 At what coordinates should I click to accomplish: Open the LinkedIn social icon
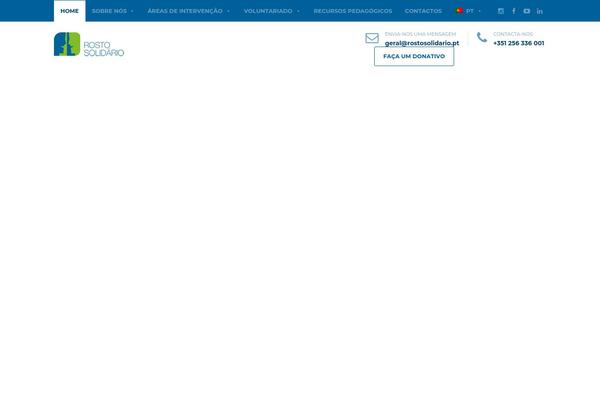tap(540, 11)
